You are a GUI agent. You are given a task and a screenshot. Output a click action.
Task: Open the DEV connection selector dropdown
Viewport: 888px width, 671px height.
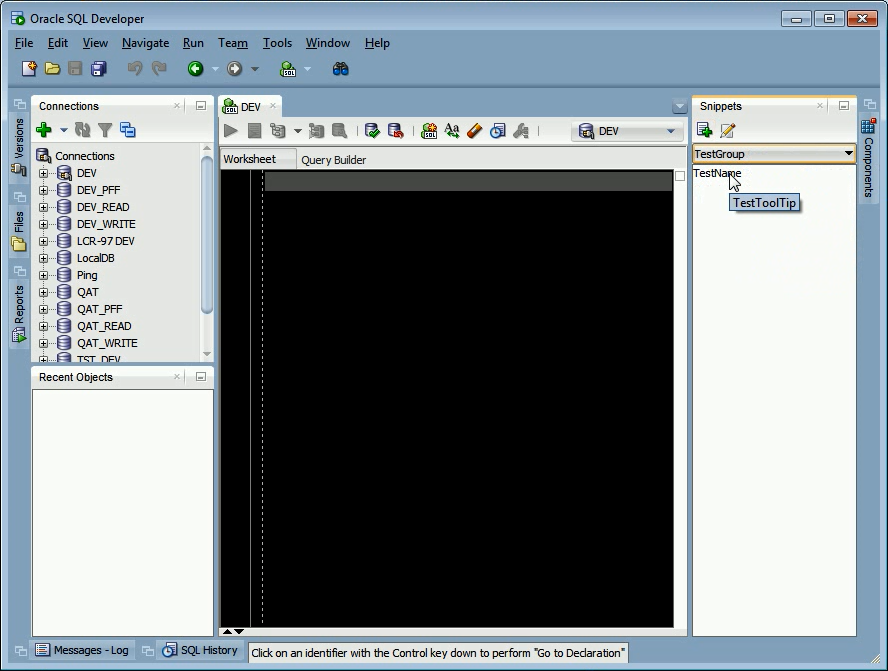click(627, 131)
